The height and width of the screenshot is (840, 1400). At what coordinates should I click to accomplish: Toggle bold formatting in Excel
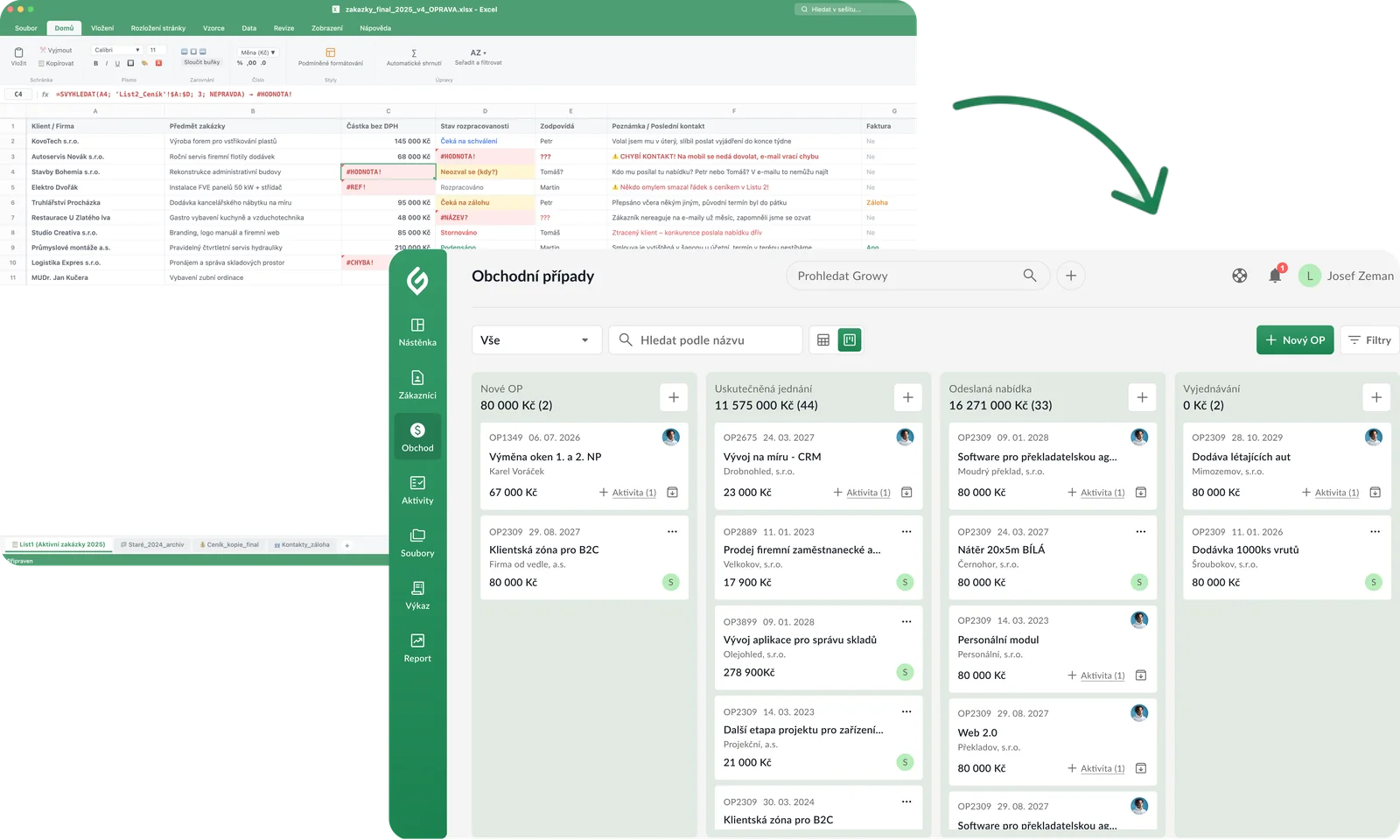click(x=95, y=63)
